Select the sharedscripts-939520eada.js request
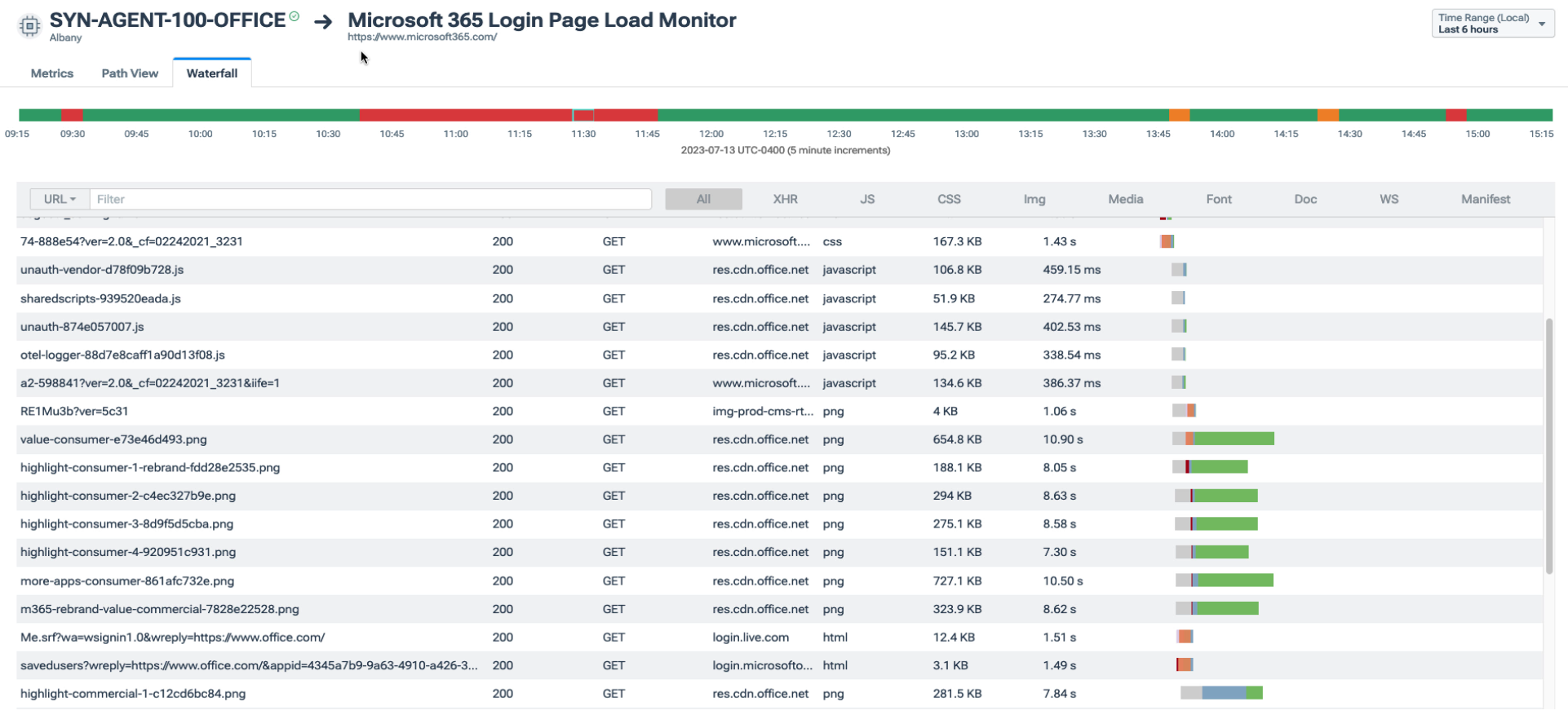Viewport: 1568px width, 715px height. pyautogui.click(x=779, y=298)
